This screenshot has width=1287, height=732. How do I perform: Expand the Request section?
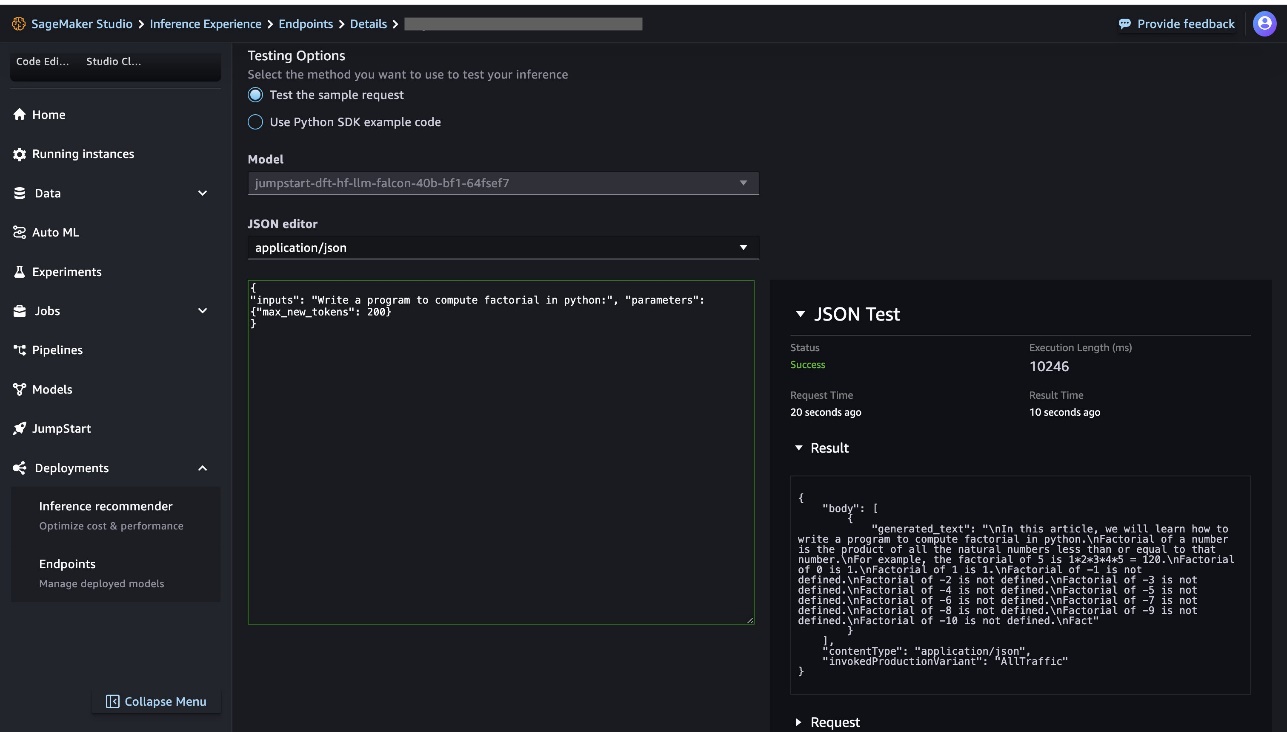pyautogui.click(x=799, y=722)
